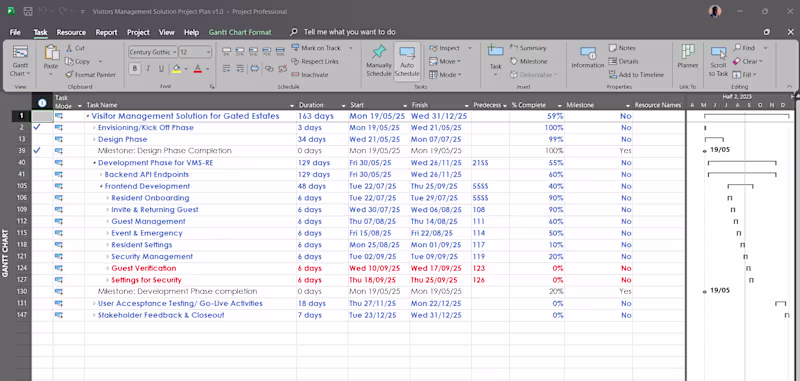The width and height of the screenshot is (800, 381).
Task: Mark task 50% complete
Action: pos(254,51)
